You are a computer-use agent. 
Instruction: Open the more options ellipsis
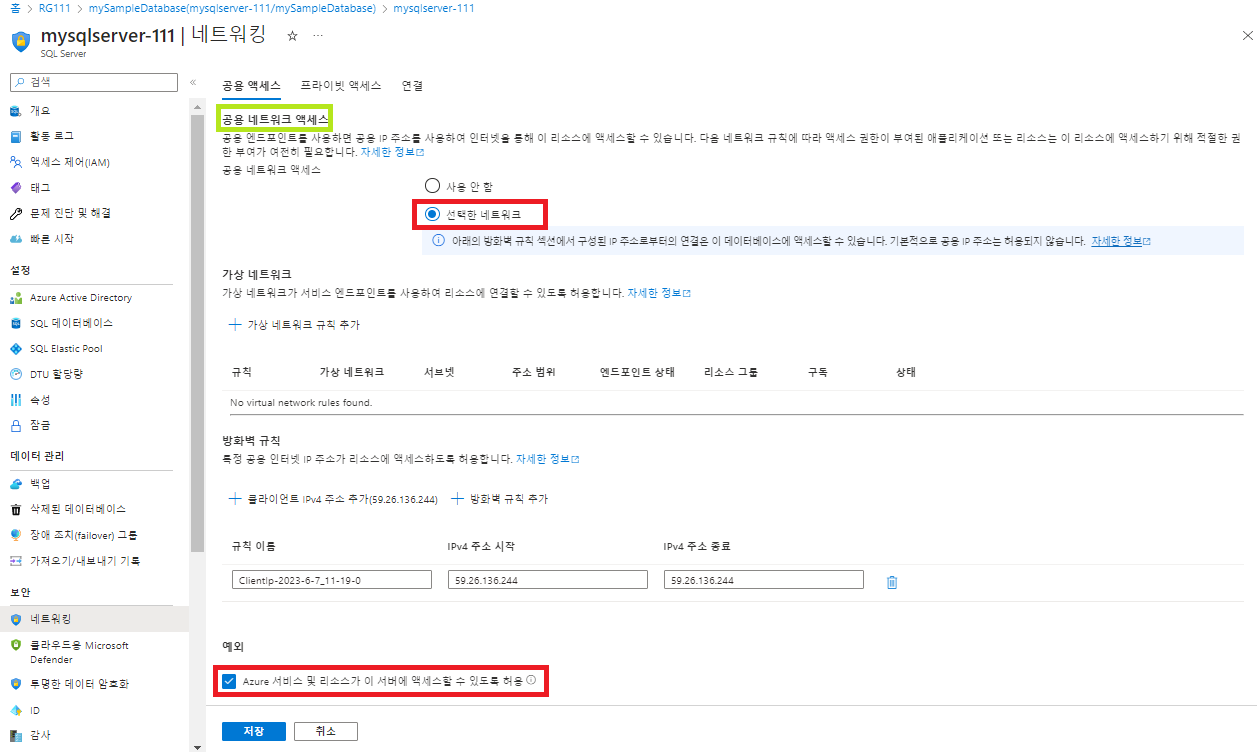[318, 36]
